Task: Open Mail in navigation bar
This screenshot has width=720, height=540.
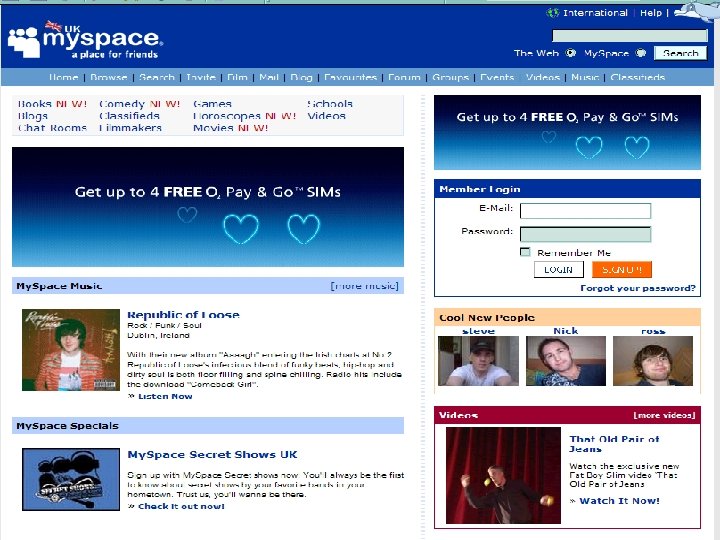Action: point(269,77)
